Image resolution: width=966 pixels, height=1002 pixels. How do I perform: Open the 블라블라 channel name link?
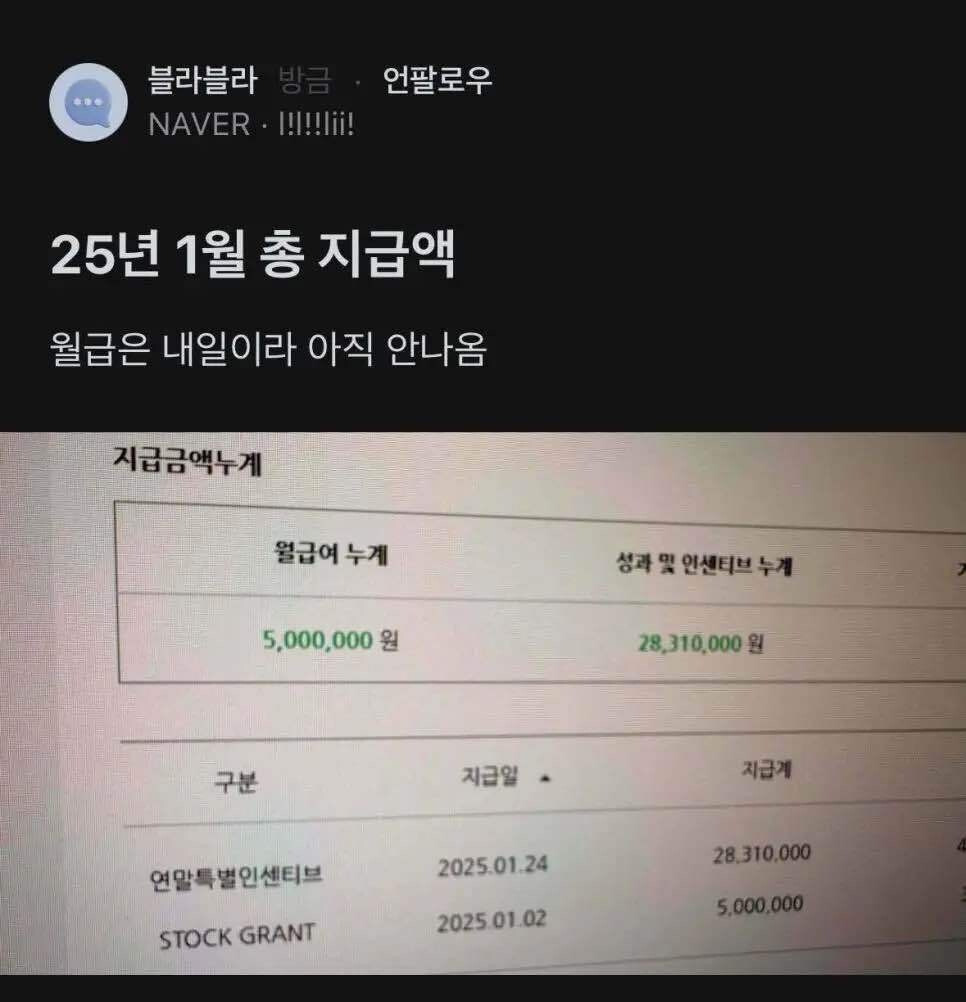pos(202,81)
